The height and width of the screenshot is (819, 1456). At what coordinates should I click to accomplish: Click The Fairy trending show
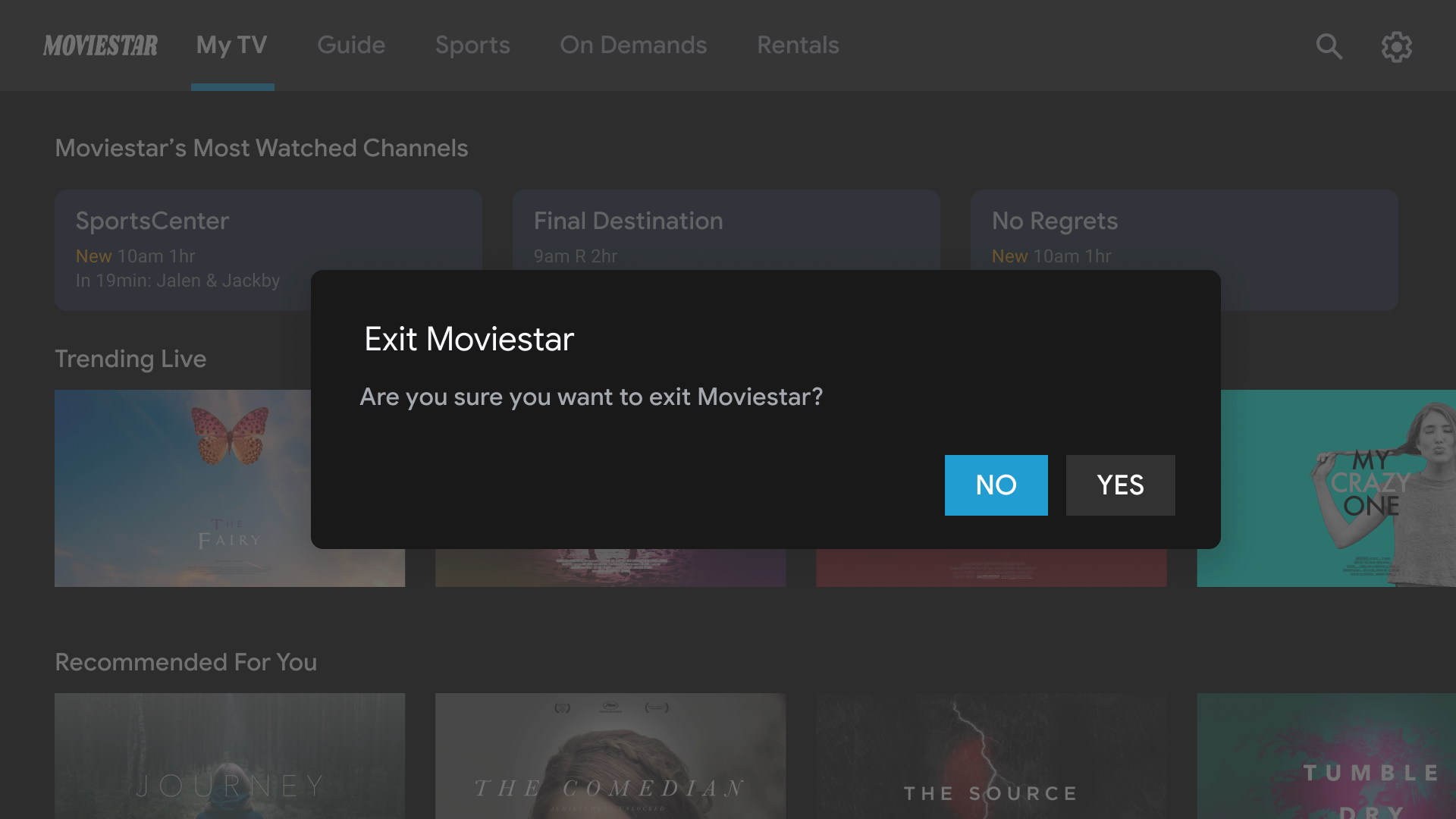229,488
